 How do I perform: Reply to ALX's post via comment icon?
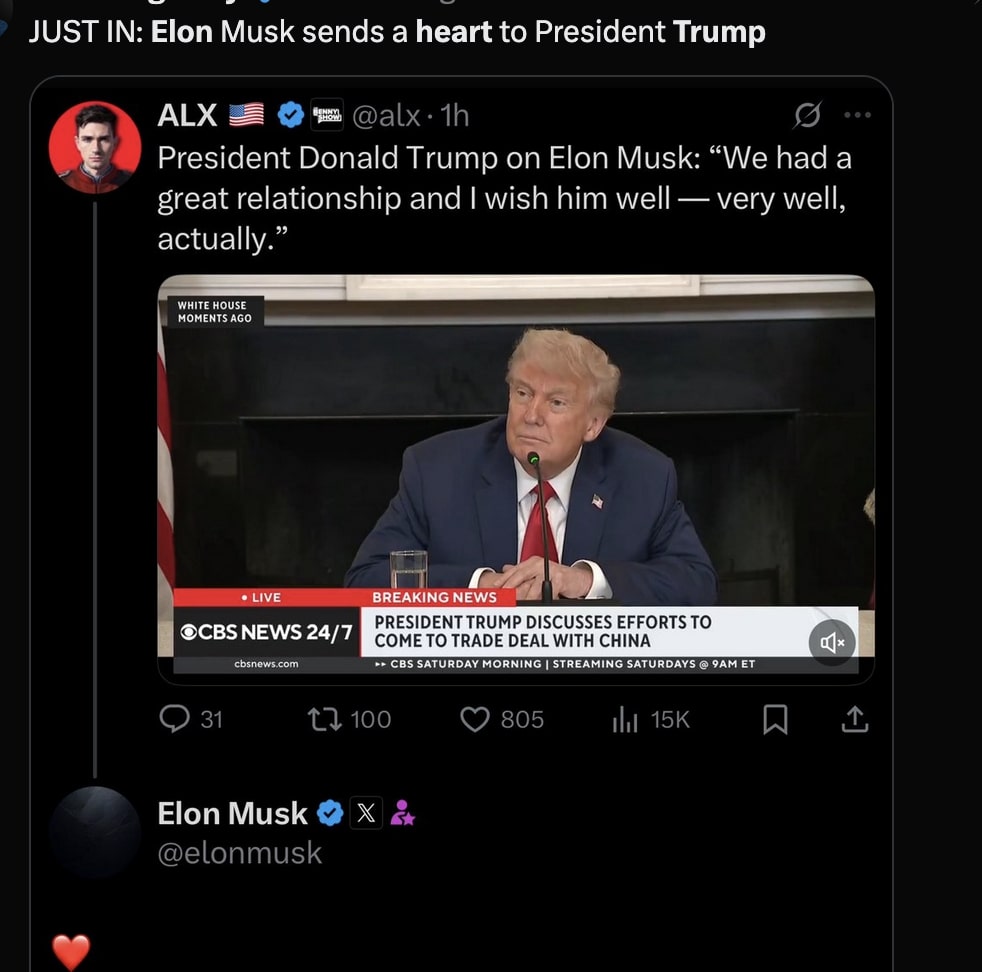tap(175, 719)
